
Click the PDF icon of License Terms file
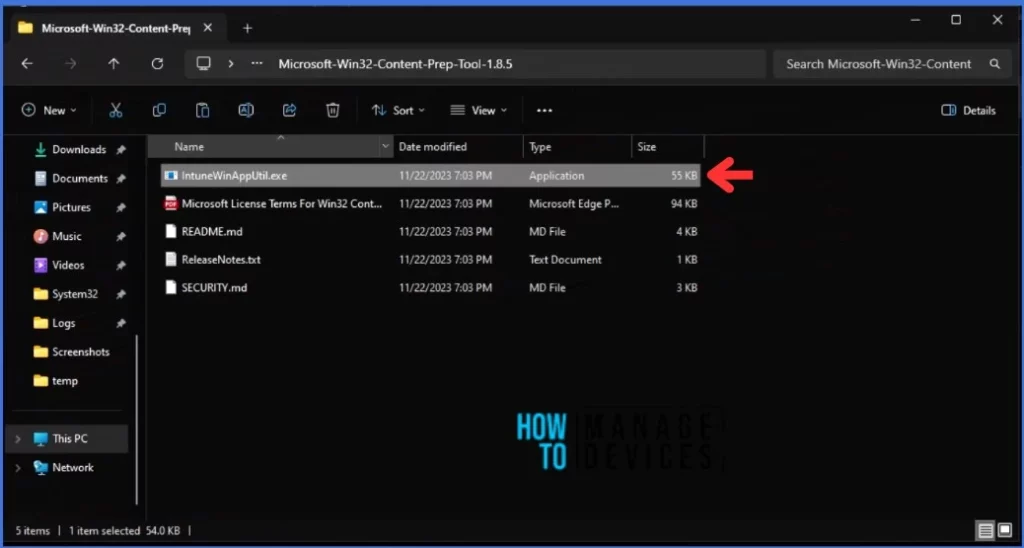[171, 203]
